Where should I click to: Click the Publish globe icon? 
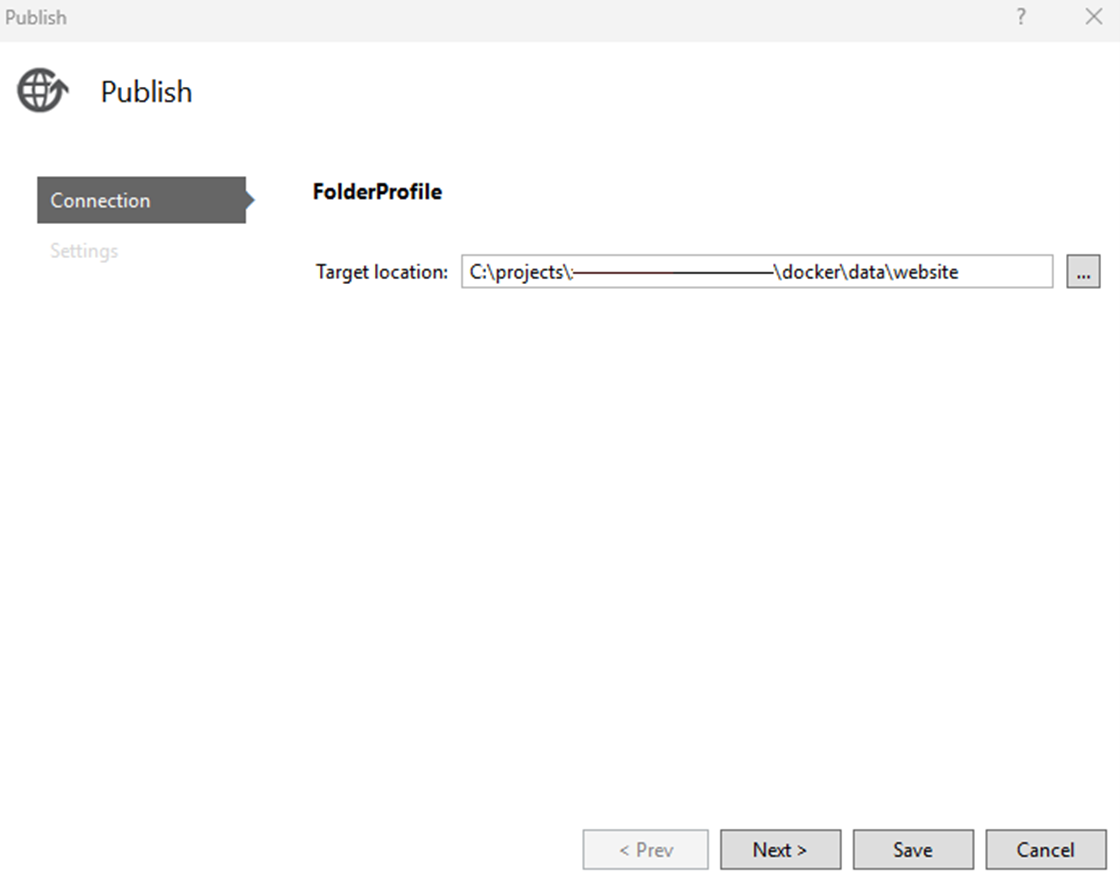[x=41, y=90]
